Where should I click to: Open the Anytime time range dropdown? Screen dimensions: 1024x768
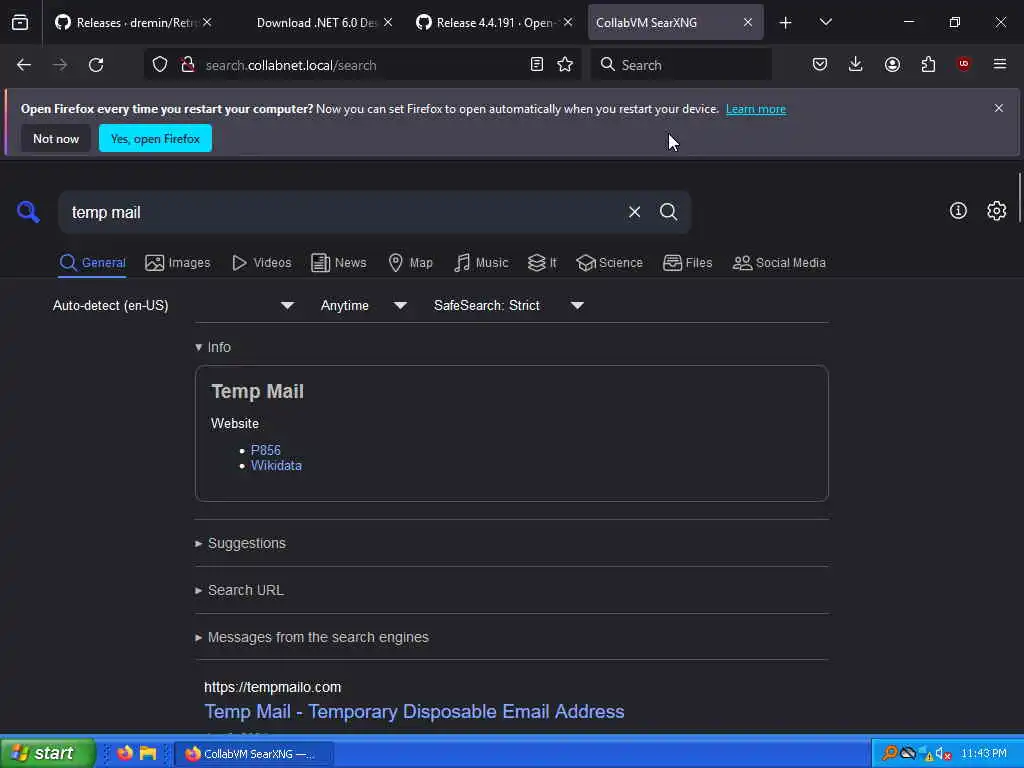click(363, 306)
